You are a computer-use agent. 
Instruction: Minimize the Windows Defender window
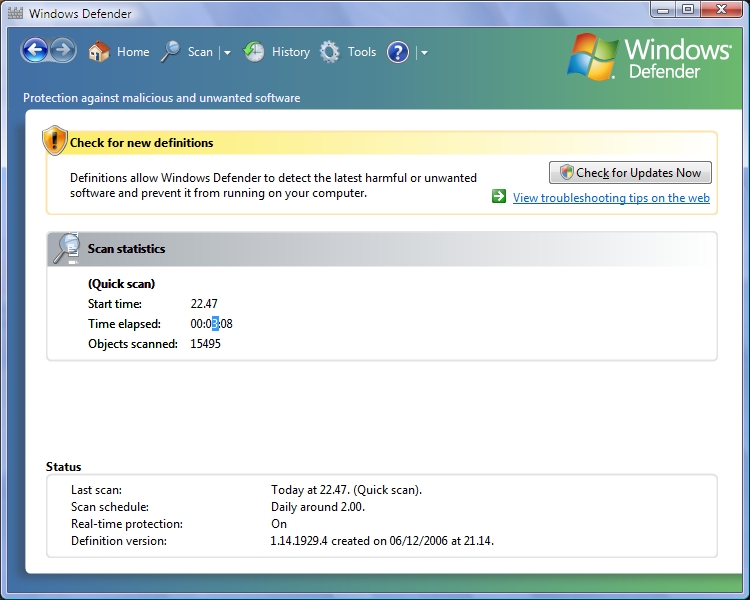(663, 10)
